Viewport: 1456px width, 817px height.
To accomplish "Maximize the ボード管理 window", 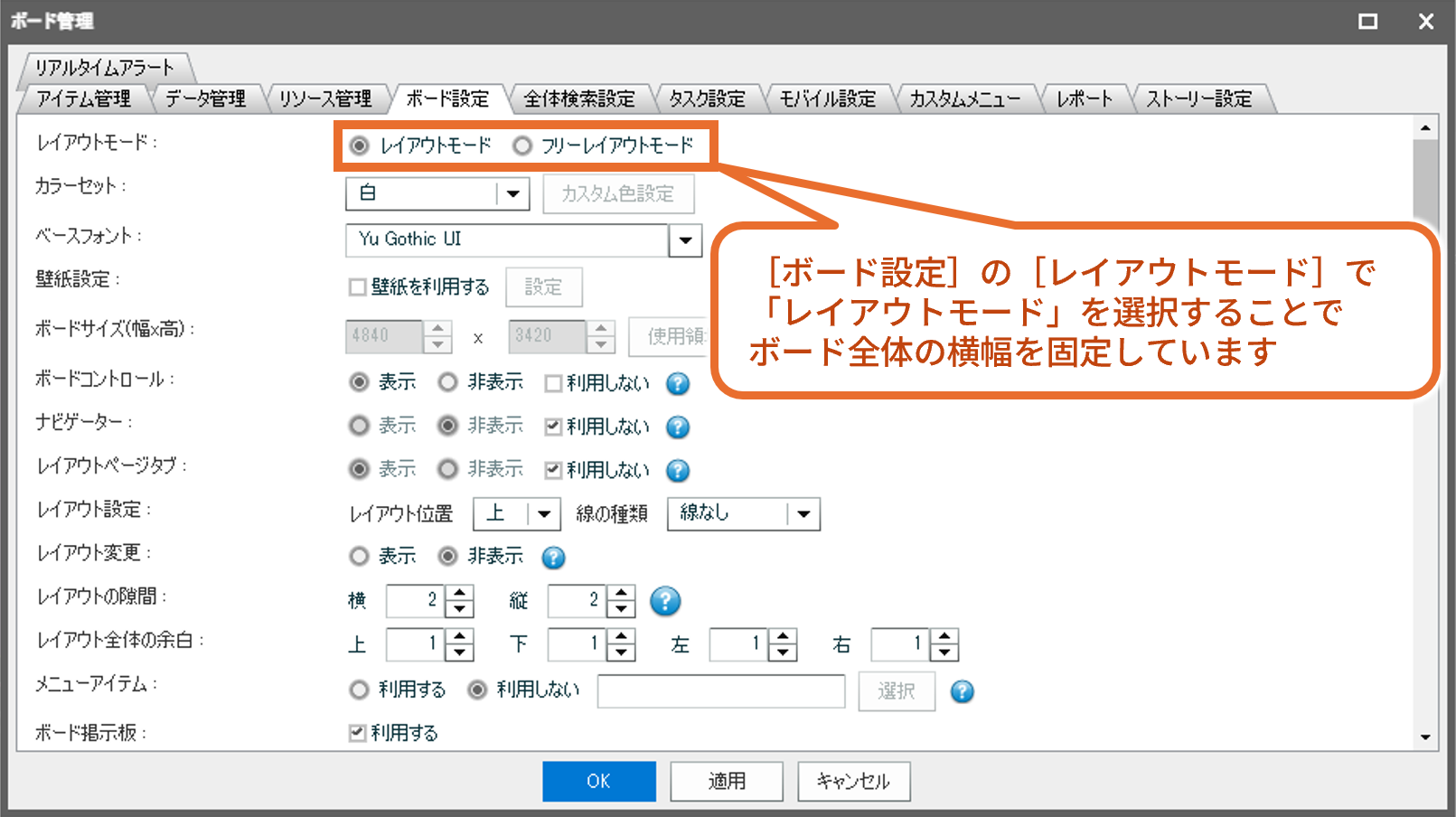I will [x=1368, y=21].
